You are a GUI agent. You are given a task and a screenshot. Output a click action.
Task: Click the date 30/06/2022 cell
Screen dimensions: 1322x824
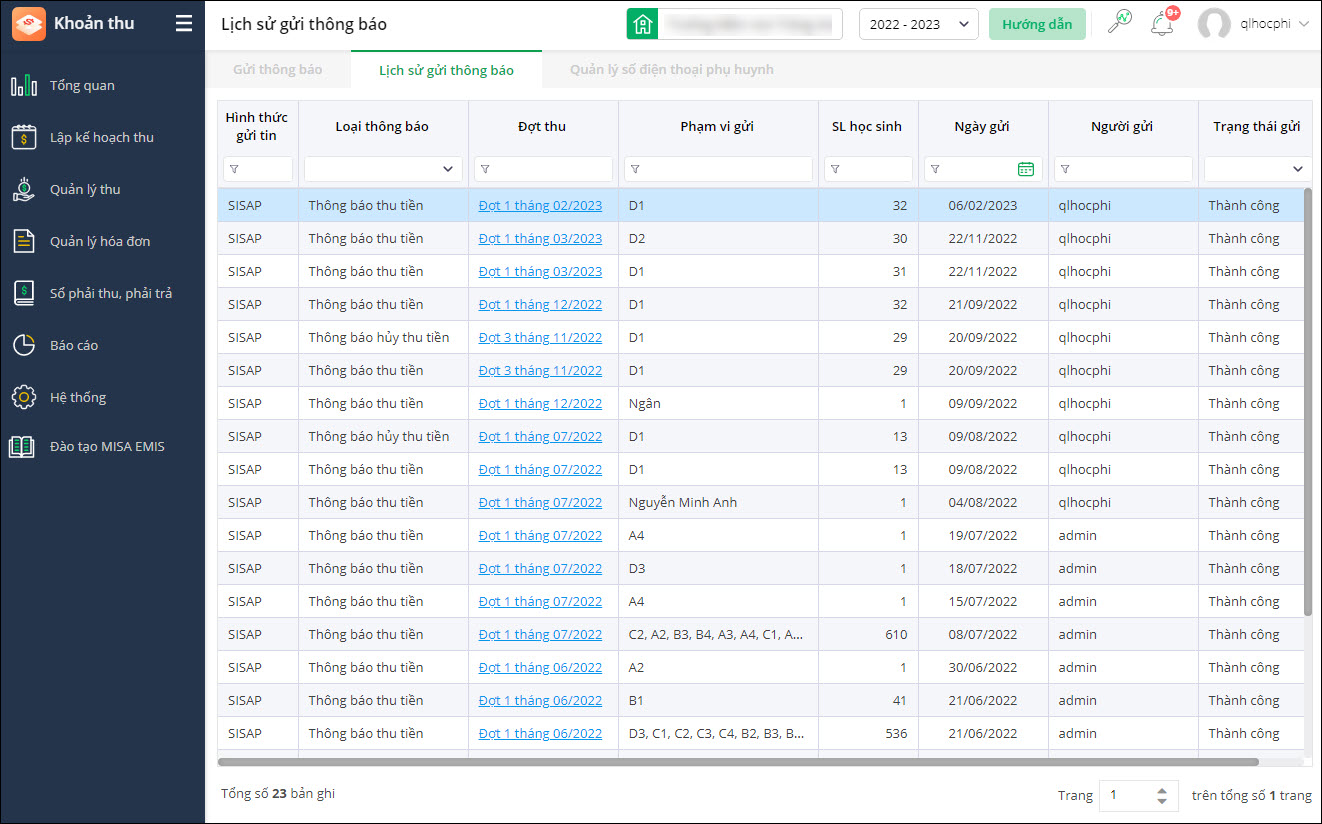pyautogui.click(x=983, y=667)
